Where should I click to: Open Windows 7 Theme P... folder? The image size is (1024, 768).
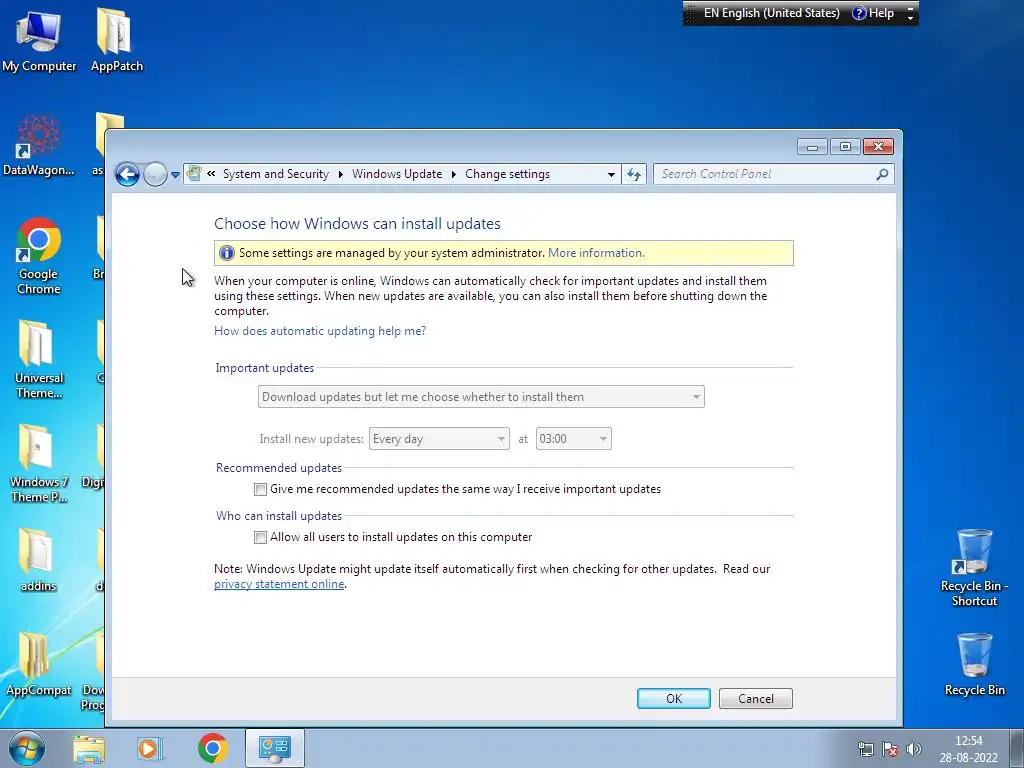(x=39, y=464)
